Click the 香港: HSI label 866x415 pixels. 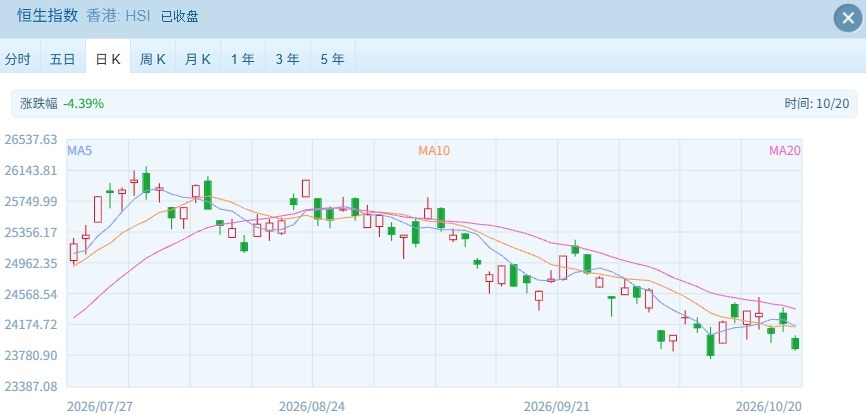[118, 16]
